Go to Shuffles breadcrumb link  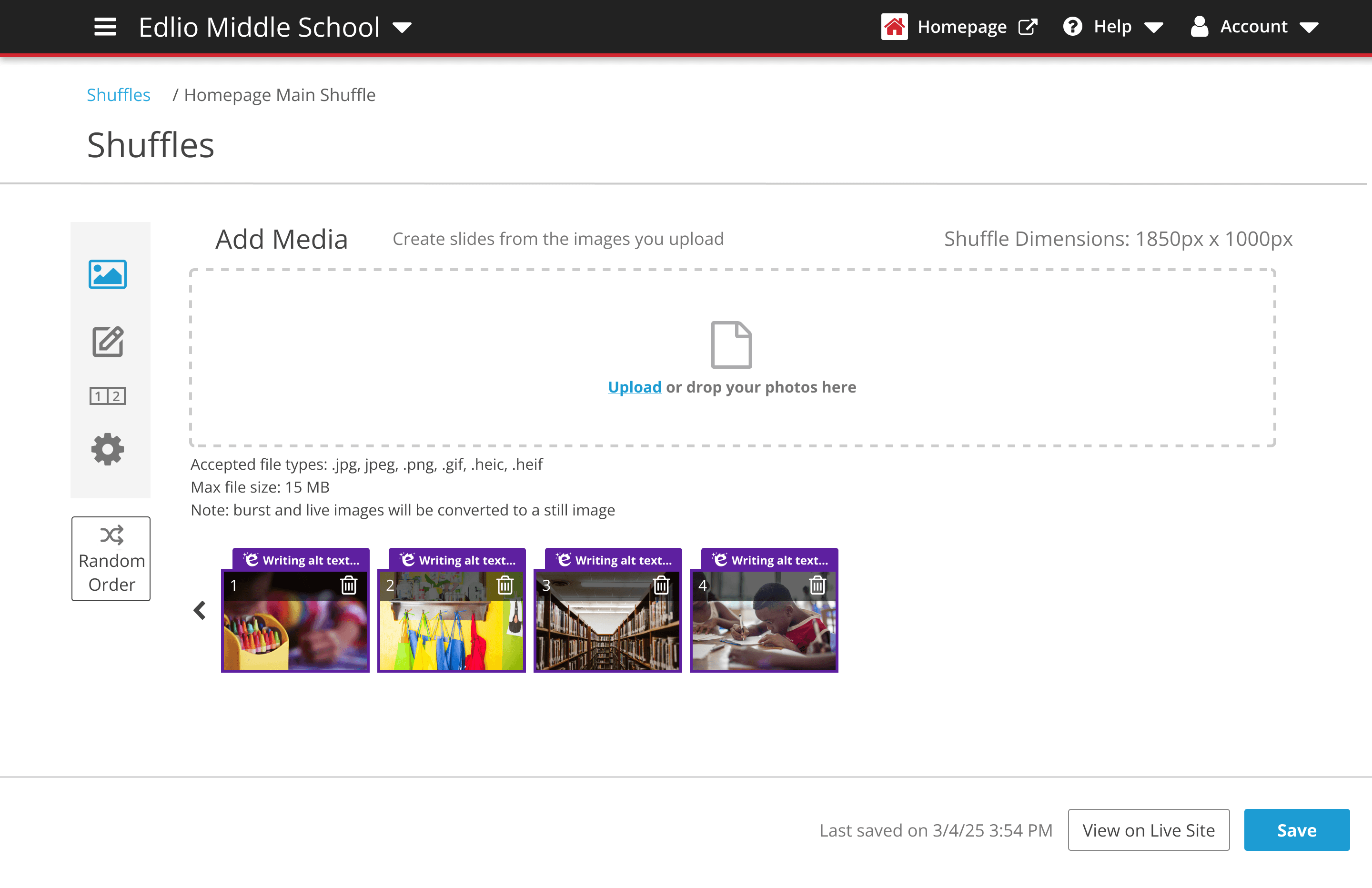[x=118, y=95]
